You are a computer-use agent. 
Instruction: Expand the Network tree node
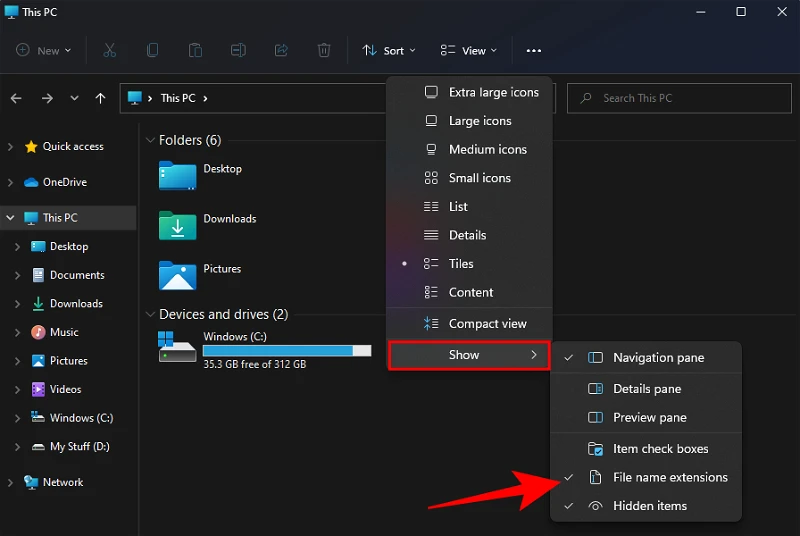(x=10, y=482)
